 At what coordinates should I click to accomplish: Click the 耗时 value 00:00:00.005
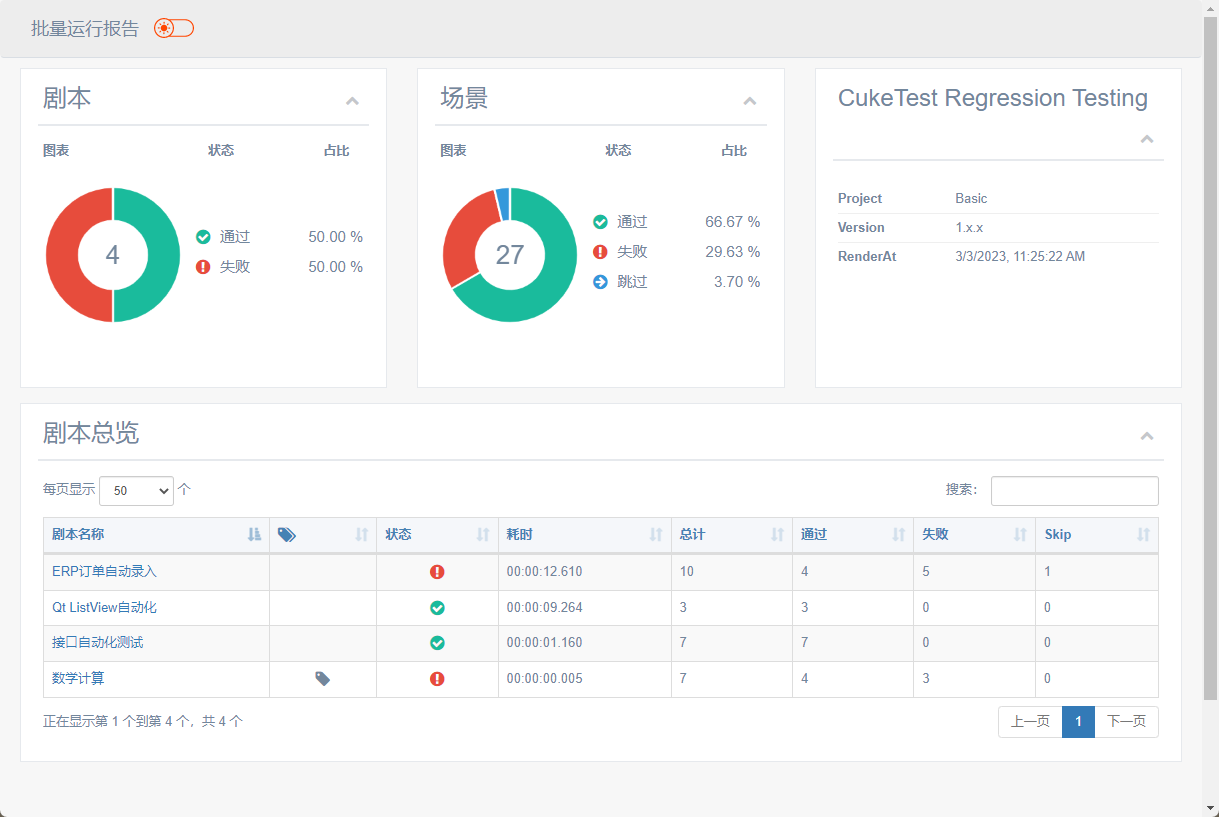pos(544,678)
